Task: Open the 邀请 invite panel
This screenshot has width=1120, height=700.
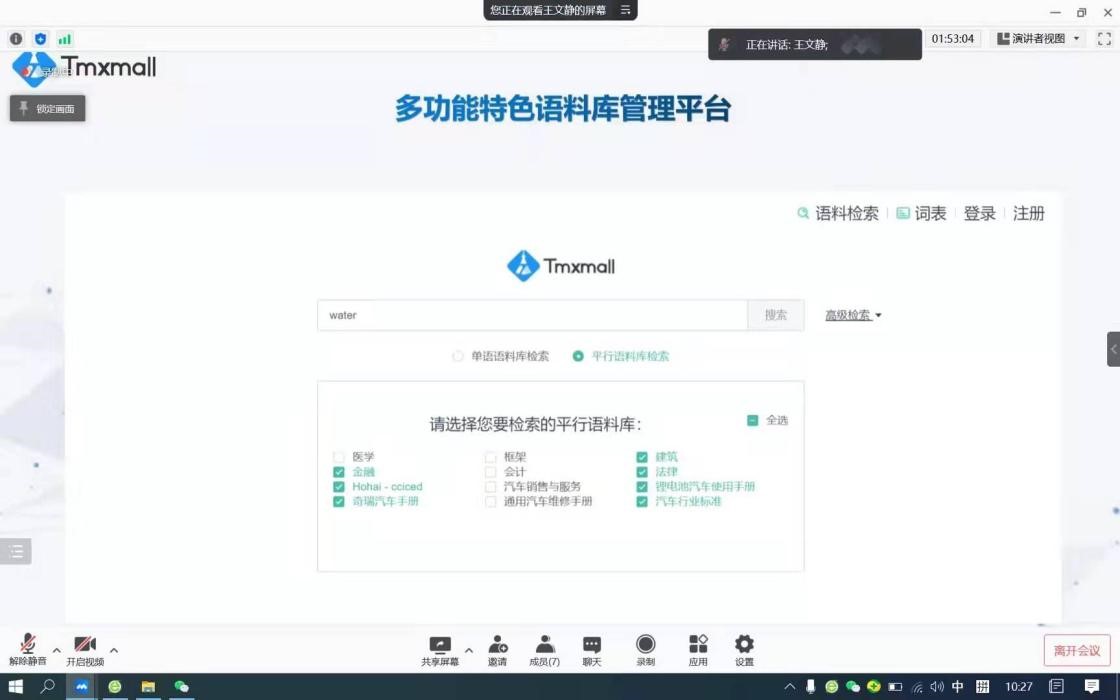Action: pos(498,651)
